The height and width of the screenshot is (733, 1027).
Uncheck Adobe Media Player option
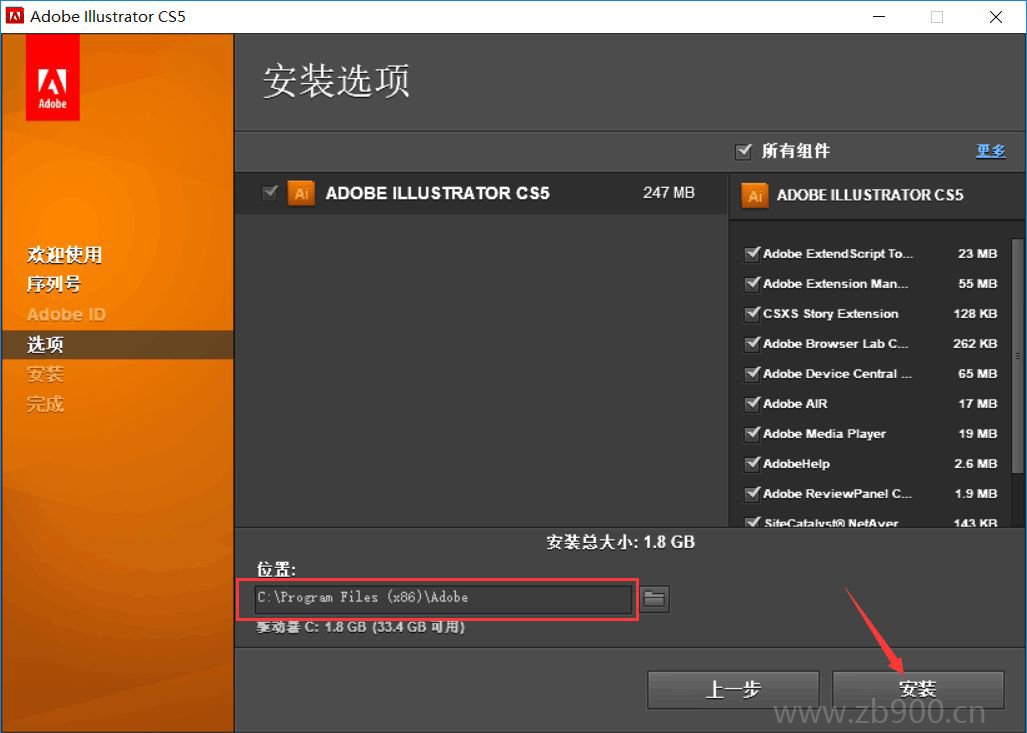coord(752,434)
